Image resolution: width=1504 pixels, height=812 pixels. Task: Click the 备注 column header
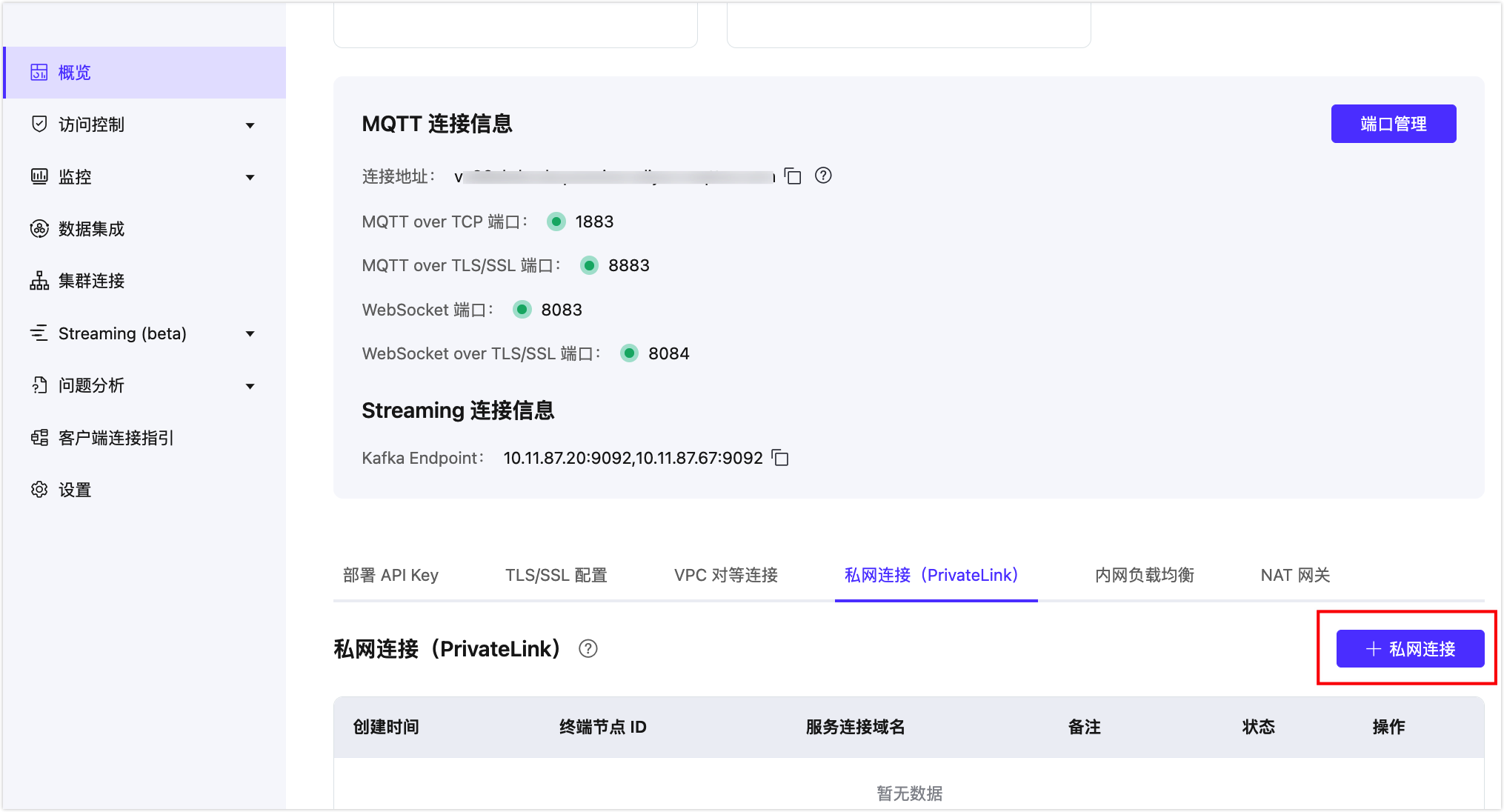coord(1085,727)
